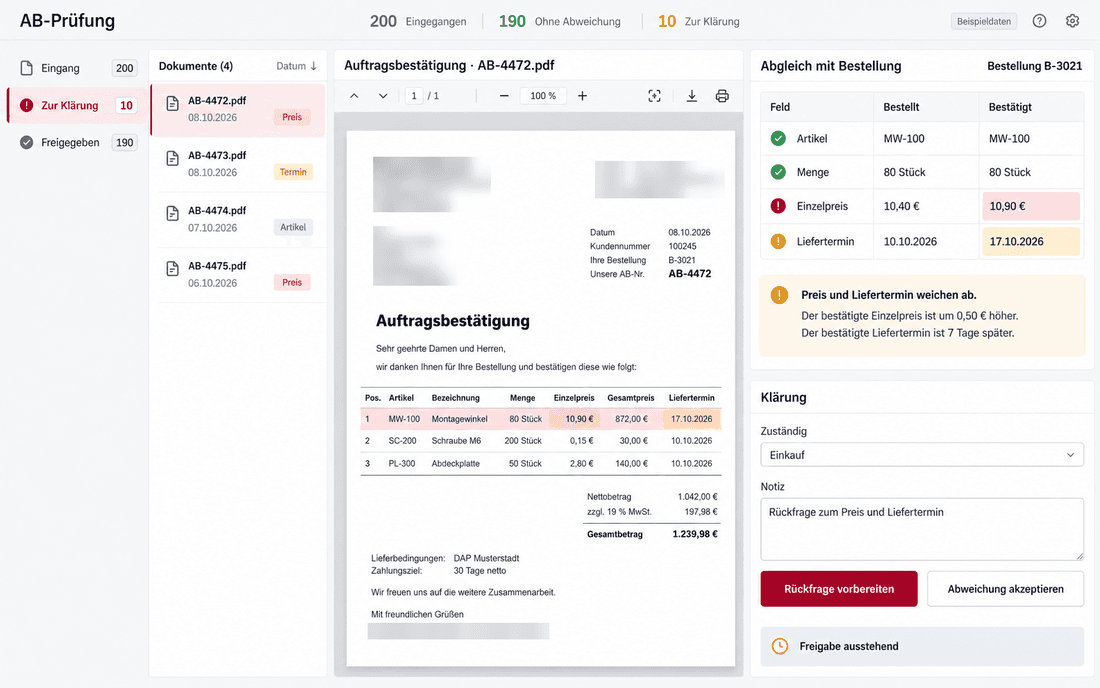Print the document via printer icon
Image resolution: width=1100 pixels, height=688 pixels.
[x=722, y=96]
